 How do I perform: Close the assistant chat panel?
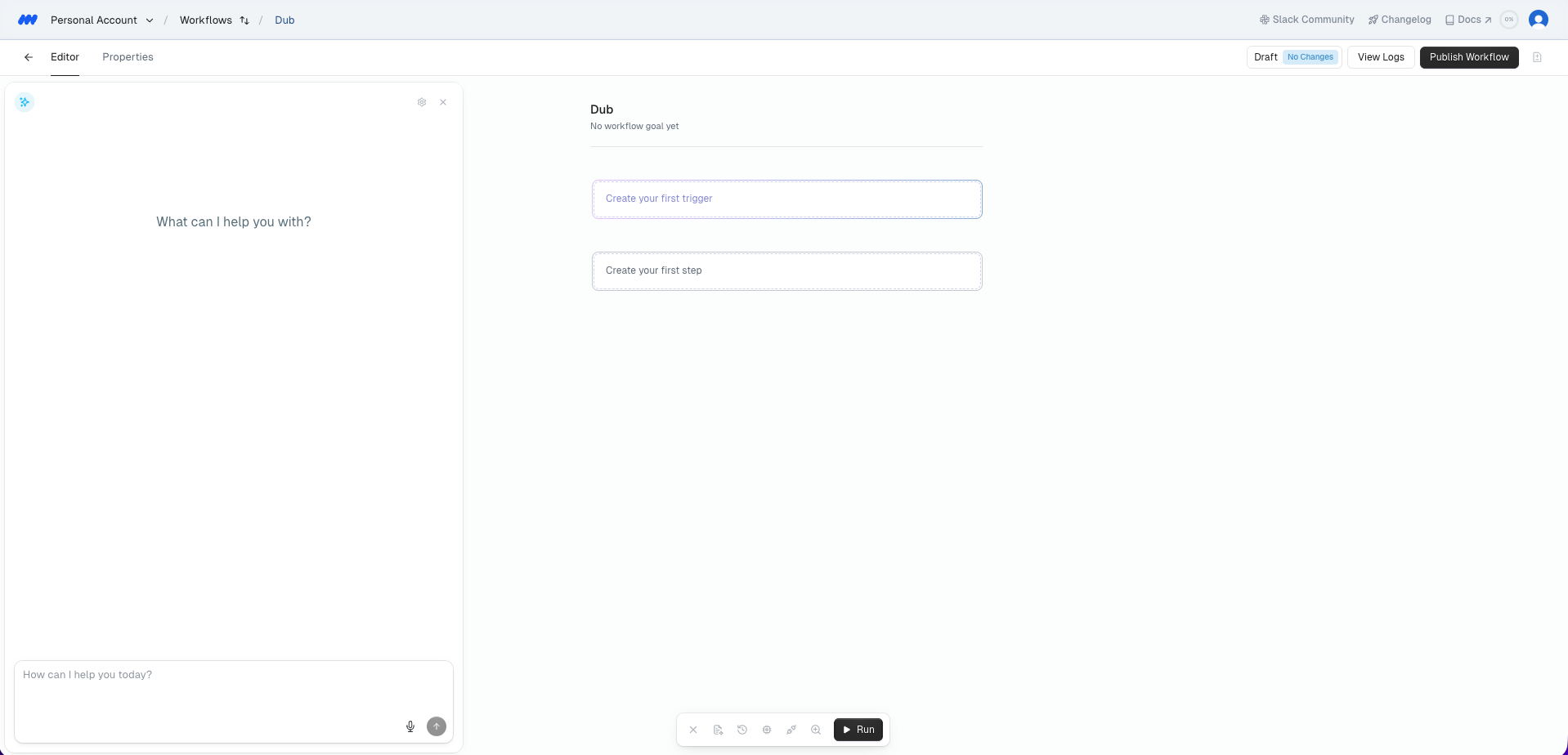click(443, 102)
